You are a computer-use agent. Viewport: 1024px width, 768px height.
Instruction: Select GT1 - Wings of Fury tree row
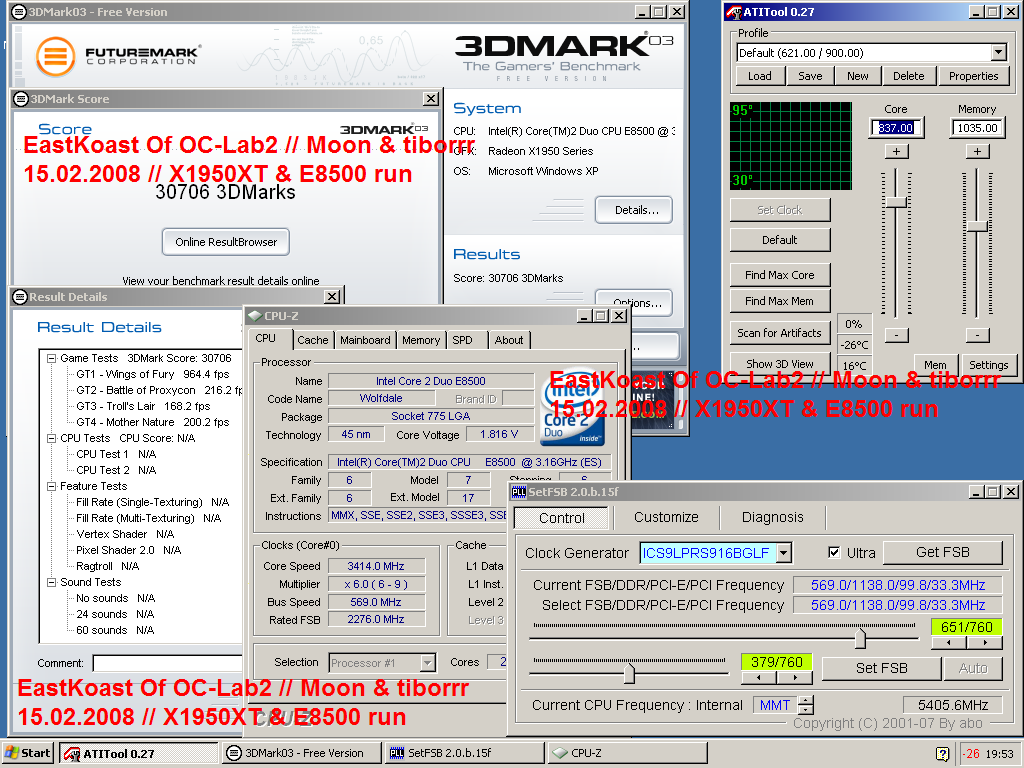click(x=153, y=374)
